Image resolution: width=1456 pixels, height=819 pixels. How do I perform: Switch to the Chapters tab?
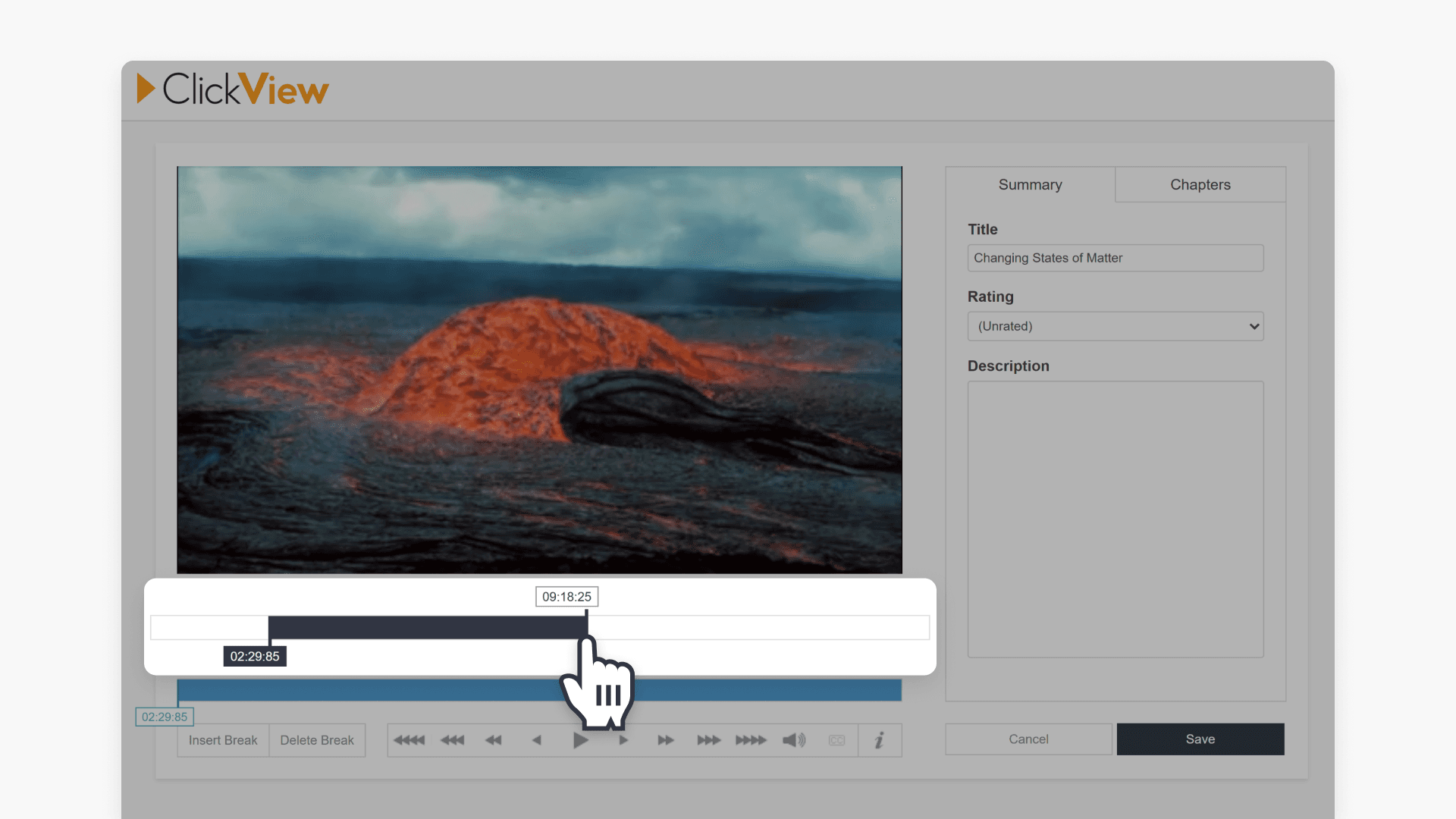click(1200, 184)
